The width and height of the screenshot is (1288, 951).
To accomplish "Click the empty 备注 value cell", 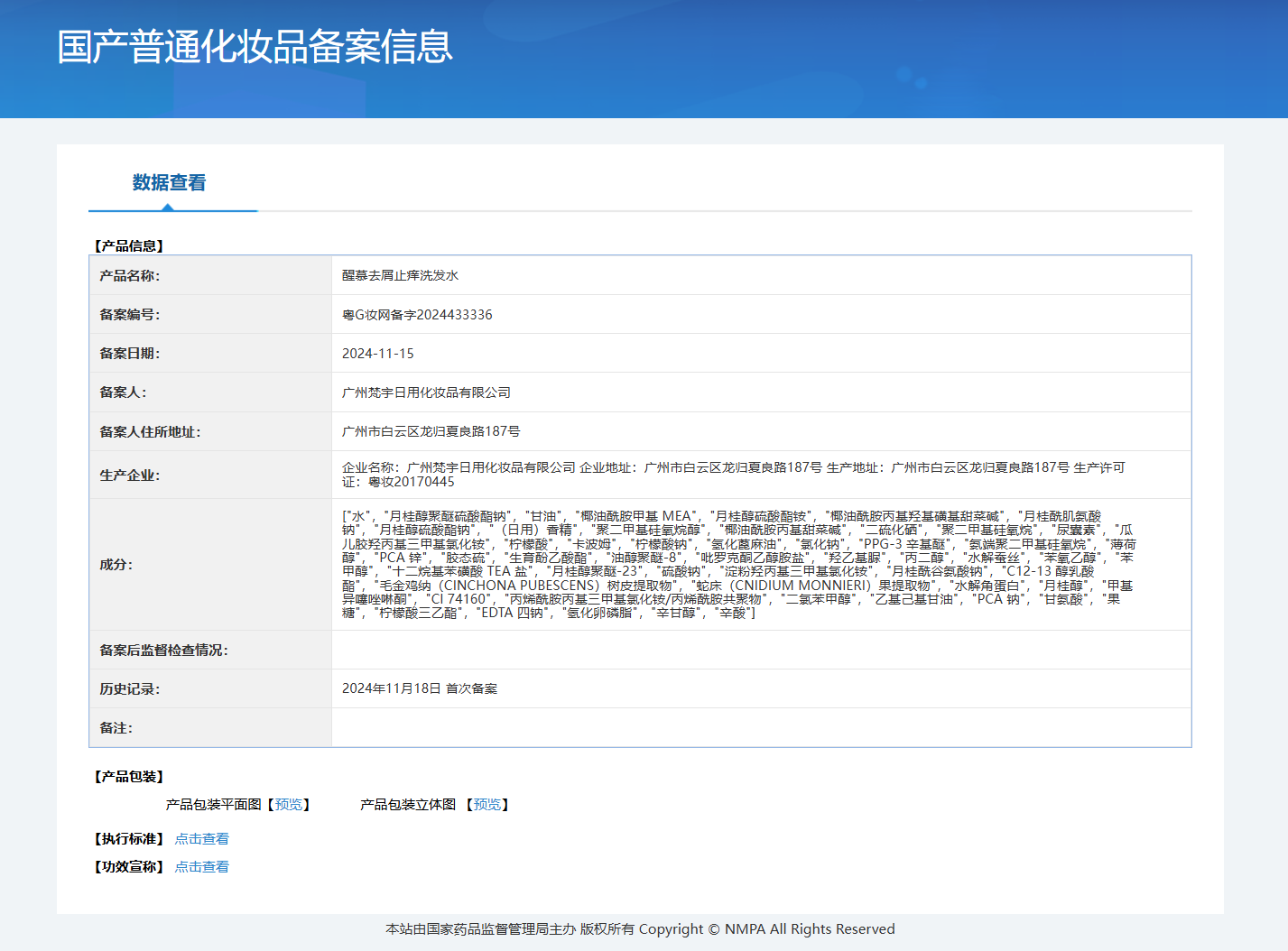I will 760,728.
